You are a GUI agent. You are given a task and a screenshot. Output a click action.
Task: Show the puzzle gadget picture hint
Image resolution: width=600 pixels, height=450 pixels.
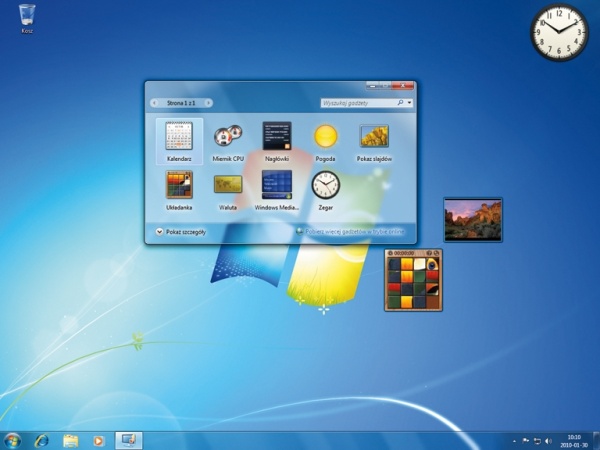[x=429, y=253]
